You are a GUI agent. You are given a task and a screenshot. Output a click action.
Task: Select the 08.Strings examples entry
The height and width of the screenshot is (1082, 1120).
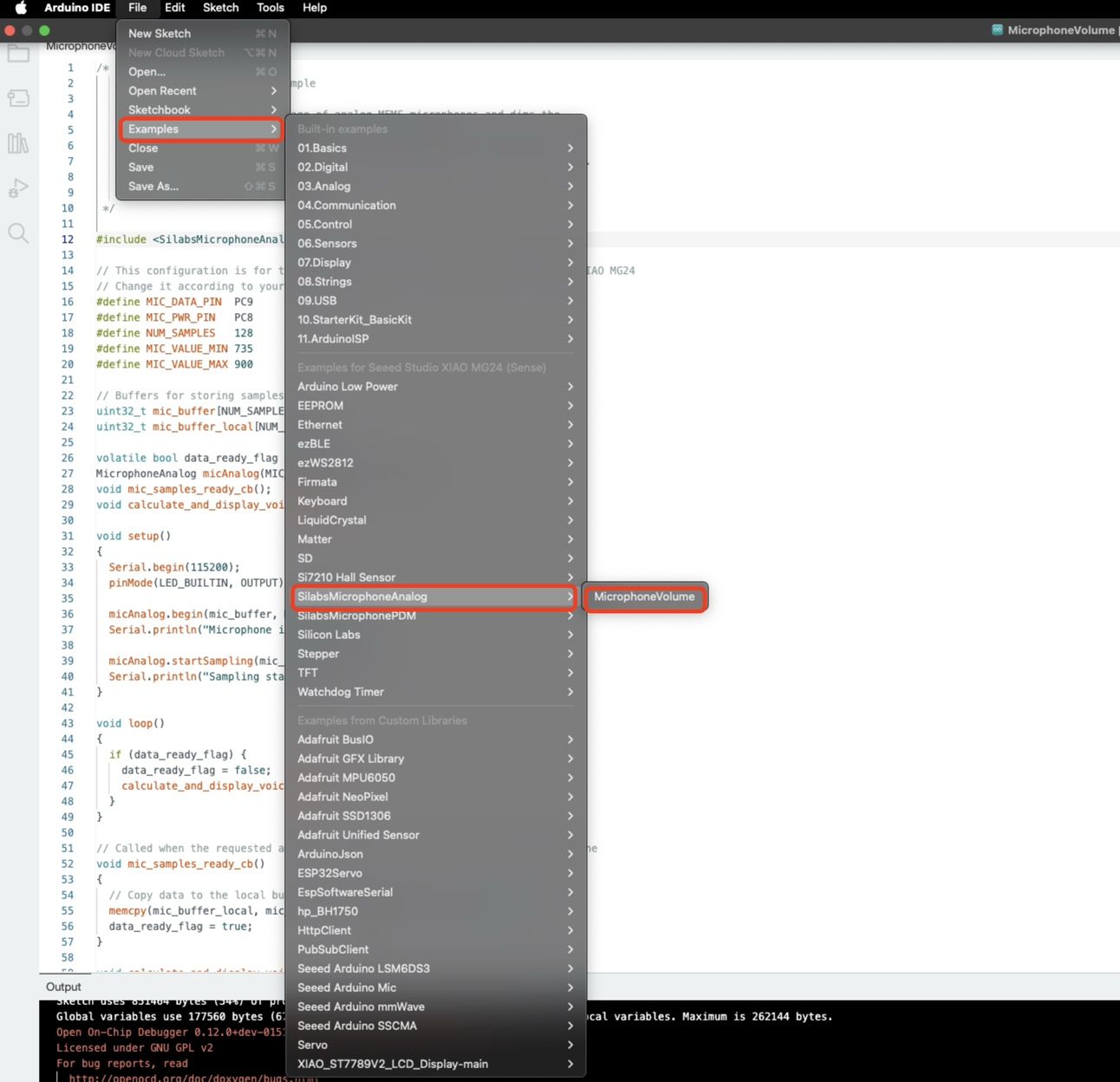[x=435, y=282]
